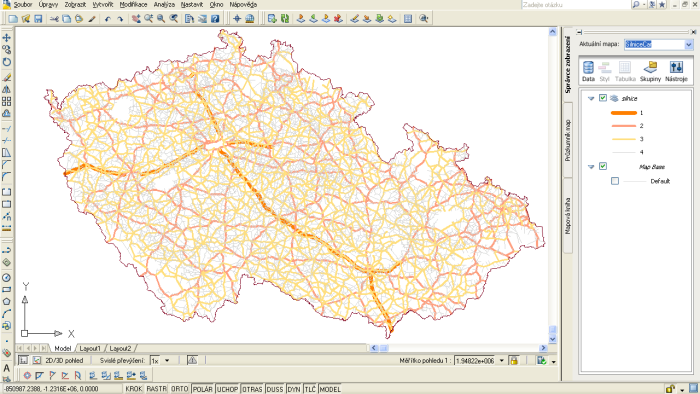Toggle the ORTO status bar button

[x=179, y=389]
